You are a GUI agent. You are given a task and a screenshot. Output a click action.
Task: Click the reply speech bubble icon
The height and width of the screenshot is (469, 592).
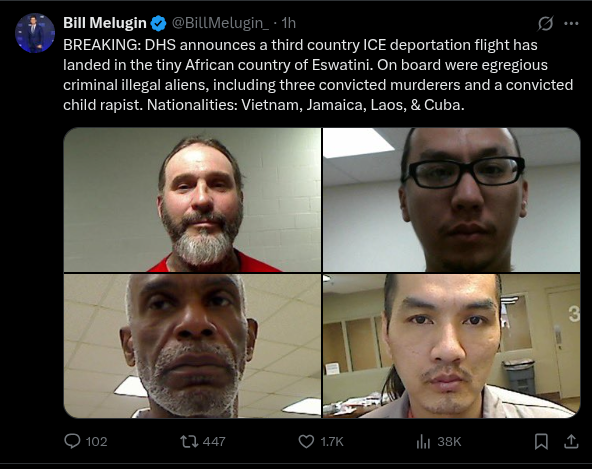[72, 441]
